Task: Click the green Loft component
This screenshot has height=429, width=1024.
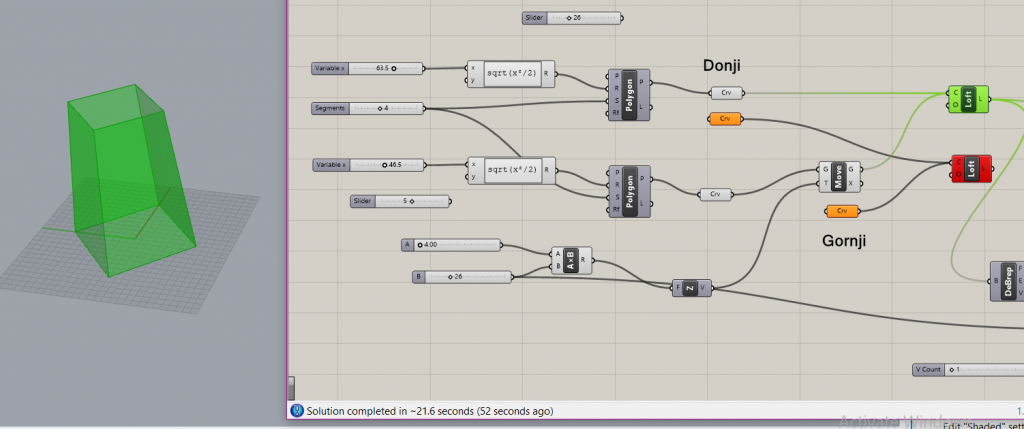Action: 970,100
